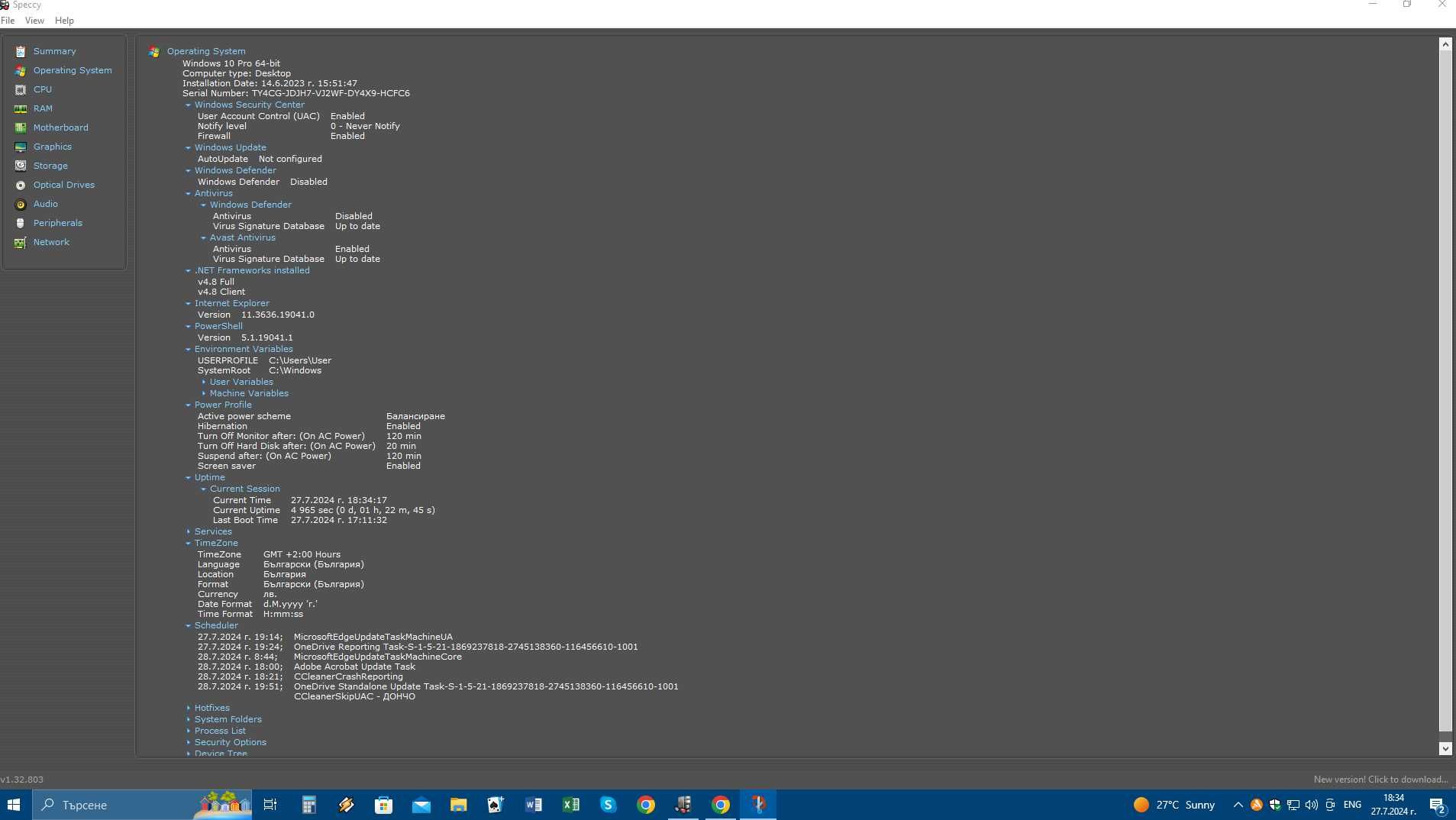Screen dimensions: 1456x820
Task: Click the CCleanerCrashReporting scheduler entry
Action: click(x=348, y=676)
